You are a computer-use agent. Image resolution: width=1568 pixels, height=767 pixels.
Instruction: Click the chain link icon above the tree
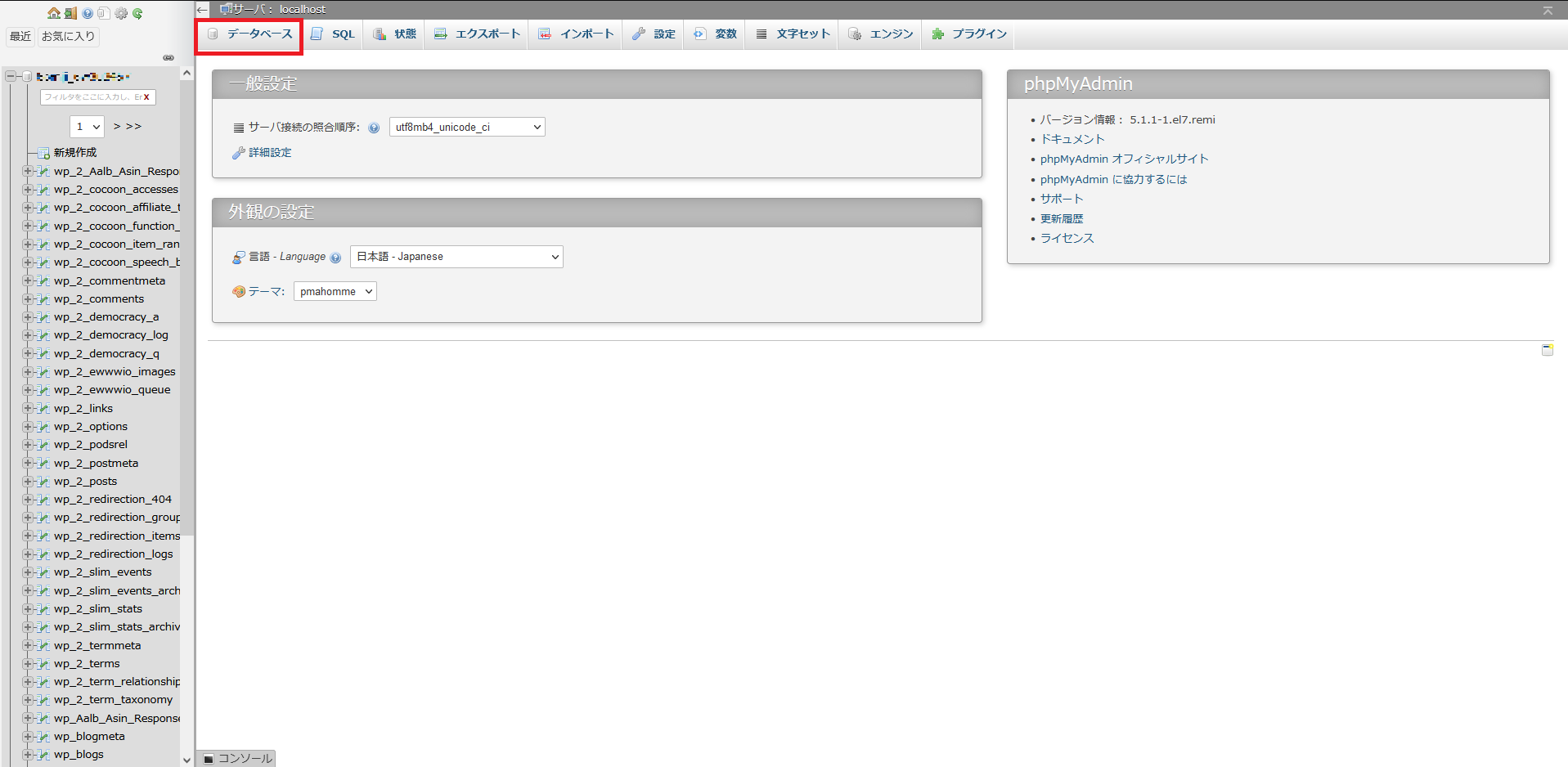168,58
